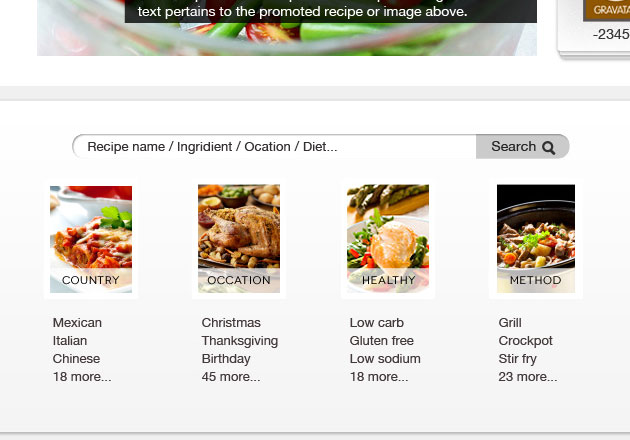Select the Method category image
Screen dimensions: 630x440
pos(536,239)
